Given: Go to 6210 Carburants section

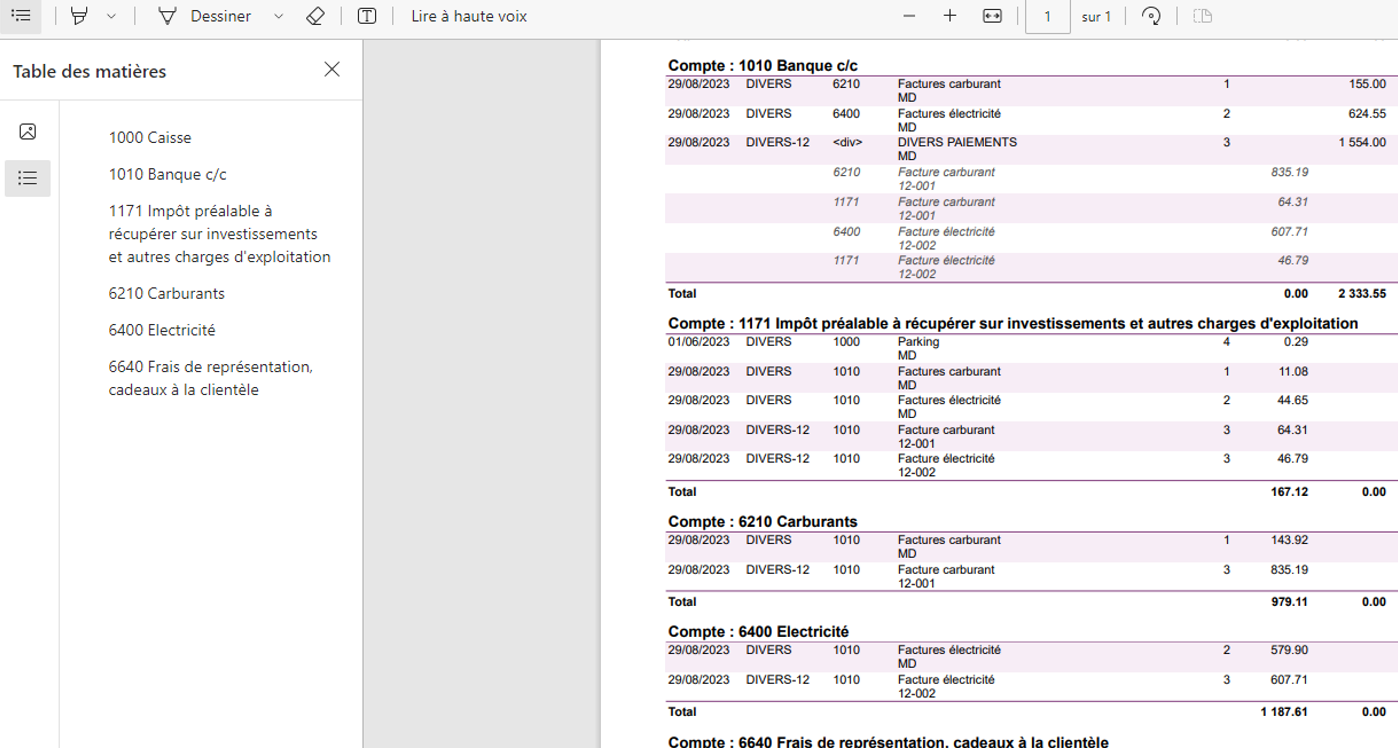Looking at the screenshot, I should point(167,294).
